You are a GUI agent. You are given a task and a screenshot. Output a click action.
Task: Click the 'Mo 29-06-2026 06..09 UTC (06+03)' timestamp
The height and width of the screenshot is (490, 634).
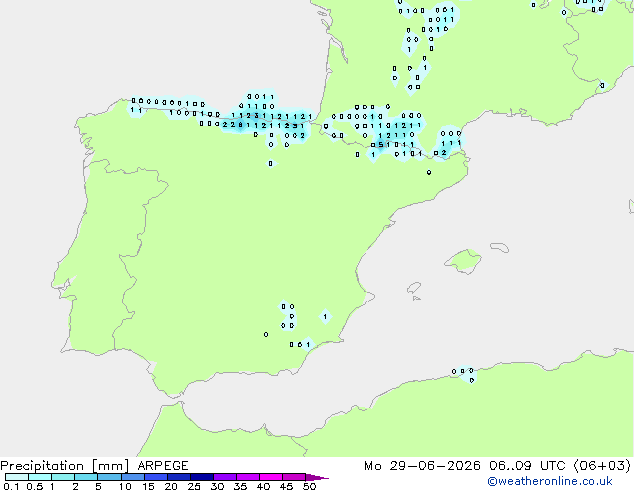(x=497, y=466)
